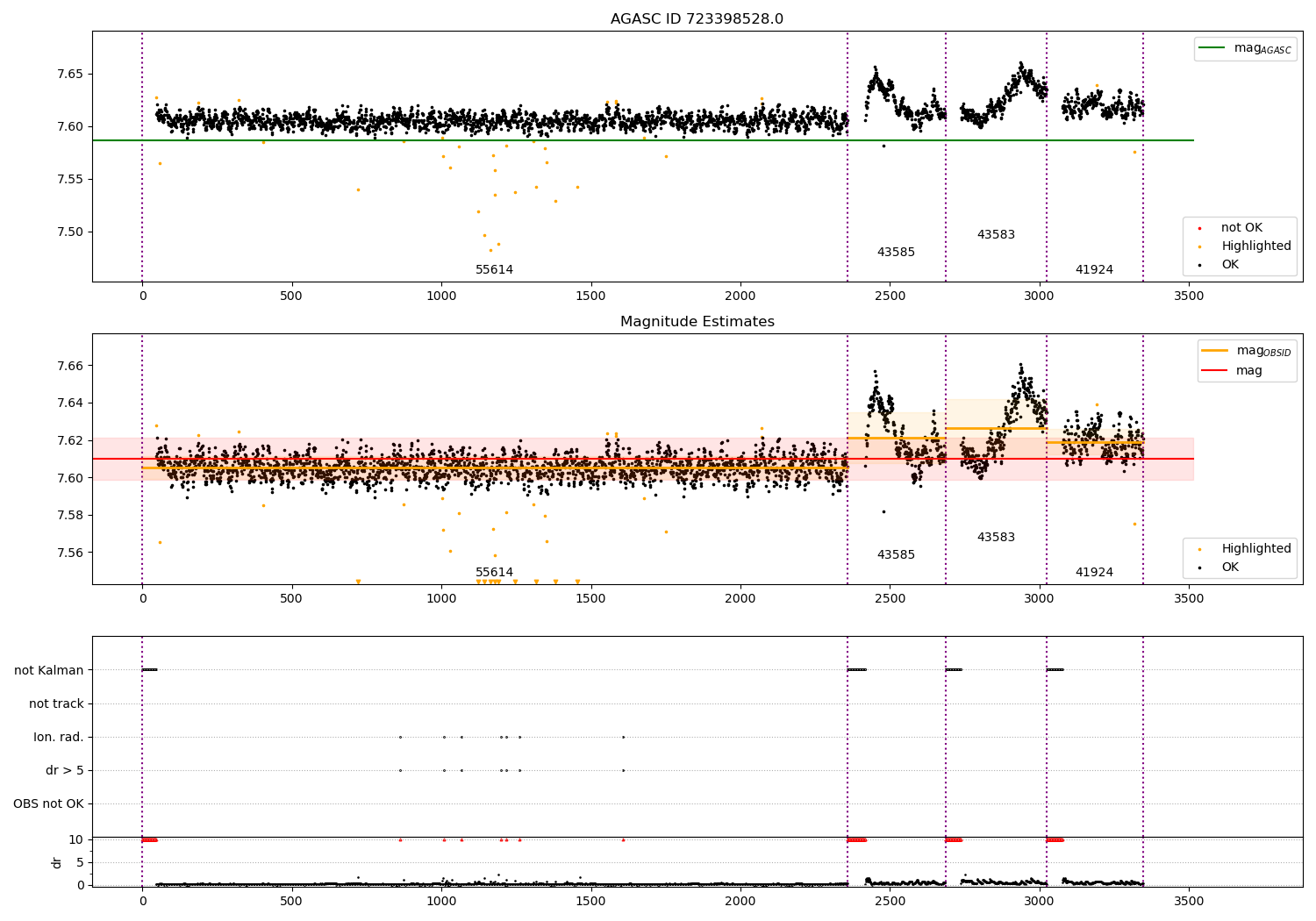
Task: Click the 'not Kalman' axis label
Action: pyautogui.click(x=49, y=670)
